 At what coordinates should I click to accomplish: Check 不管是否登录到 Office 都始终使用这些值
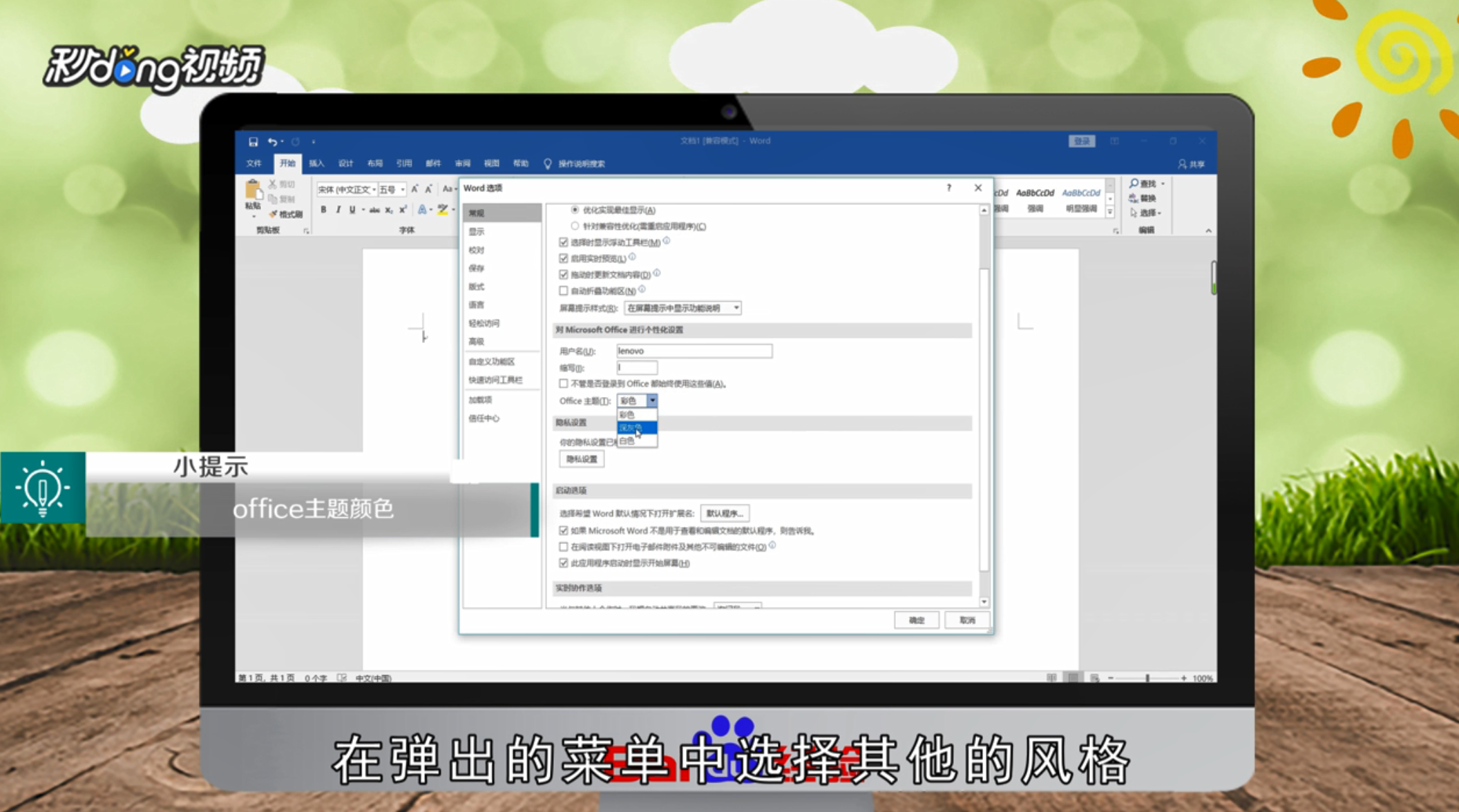564,384
